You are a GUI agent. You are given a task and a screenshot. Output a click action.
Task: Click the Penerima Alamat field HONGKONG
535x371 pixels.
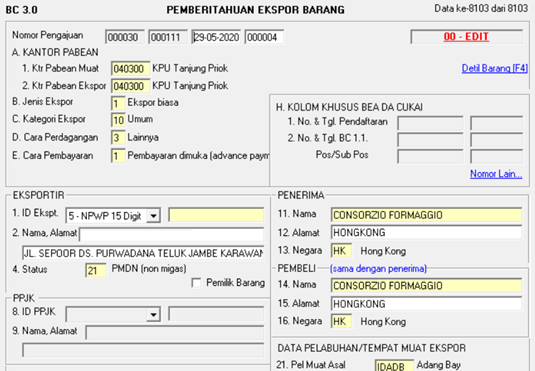coord(426,233)
